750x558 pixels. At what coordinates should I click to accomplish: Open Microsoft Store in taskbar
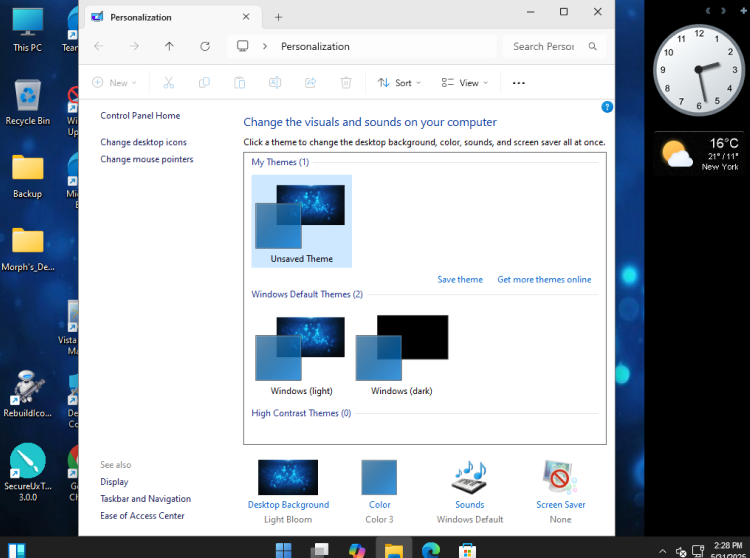pyautogui.click(x=467, y=550)
